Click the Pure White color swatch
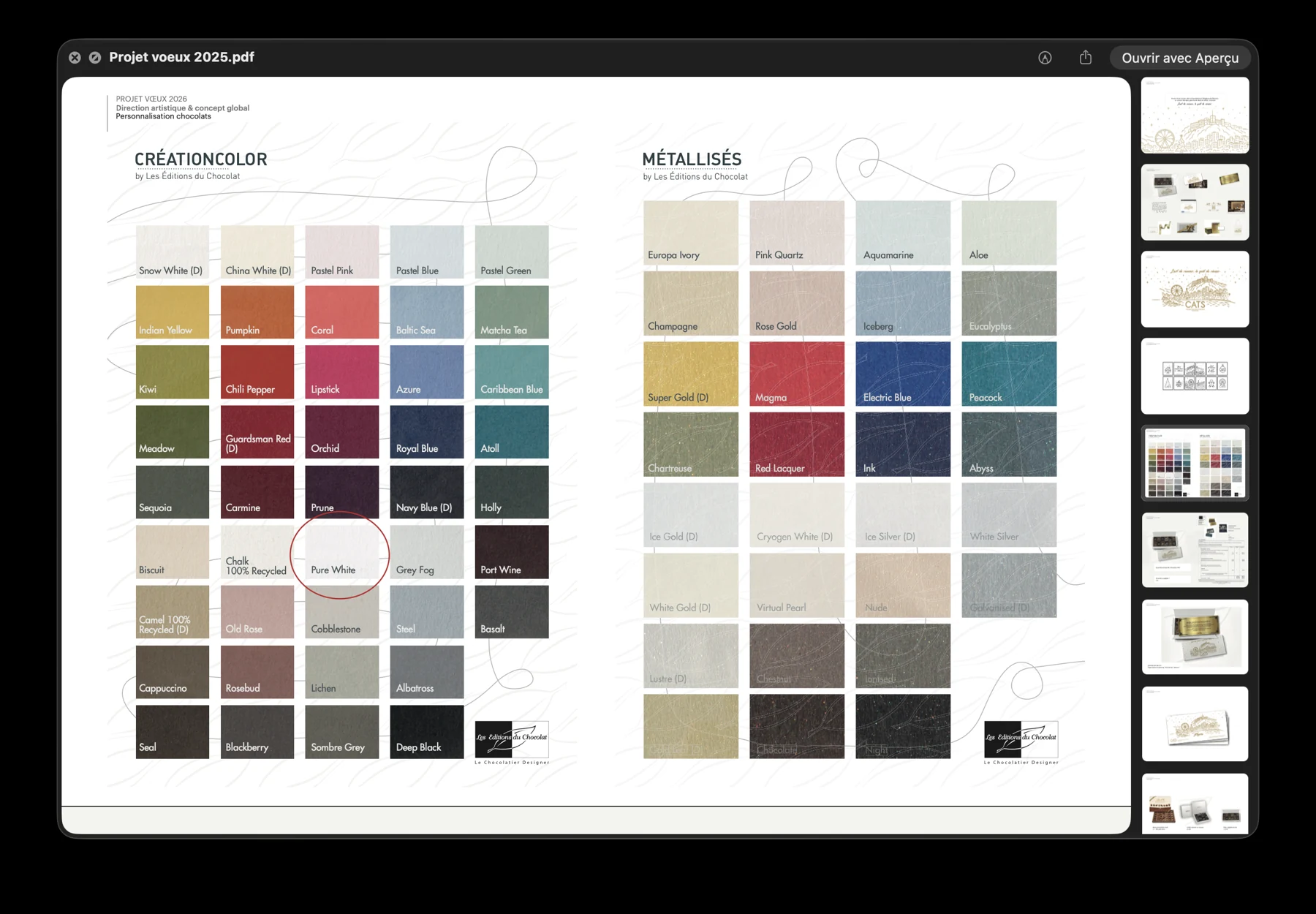1316x914 pixels. (x=342, y=552)
